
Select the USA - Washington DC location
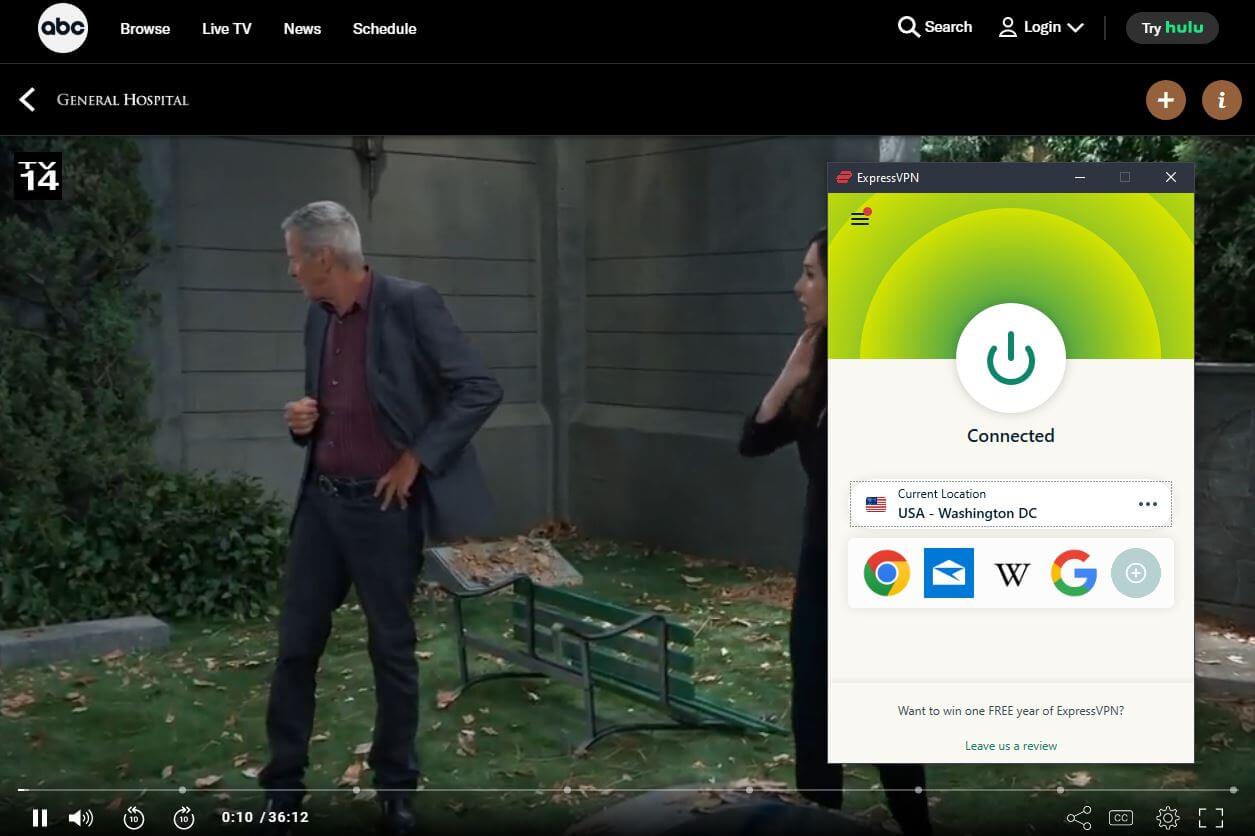(x=1010, y=504)
